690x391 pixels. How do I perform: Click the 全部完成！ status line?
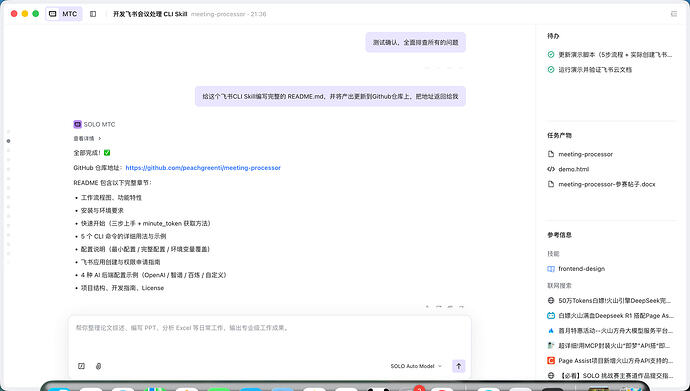tap(92, 153)
